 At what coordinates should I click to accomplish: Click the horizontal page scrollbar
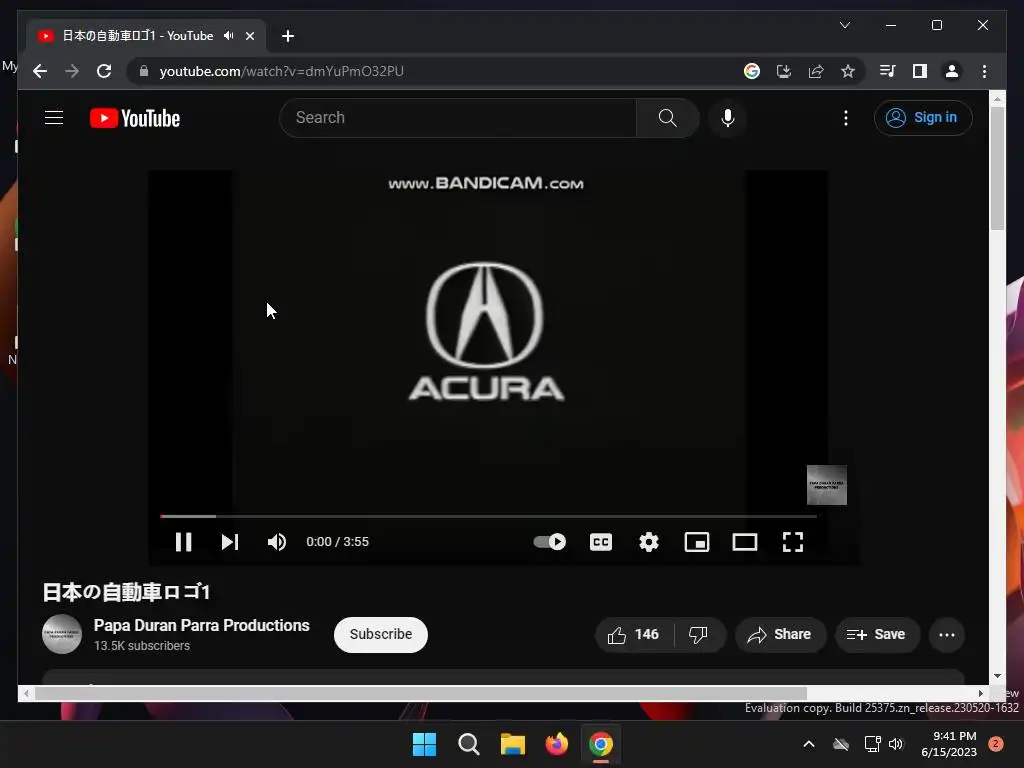click(421, 694)
